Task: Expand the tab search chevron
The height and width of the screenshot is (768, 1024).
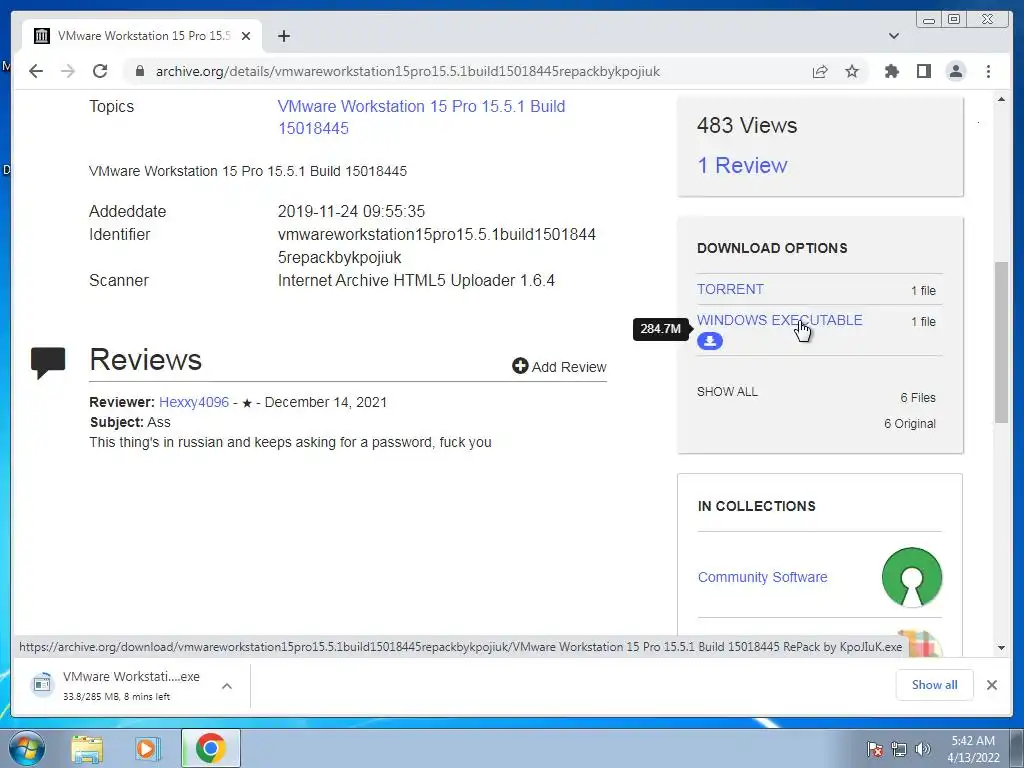Action: [894, 36]
